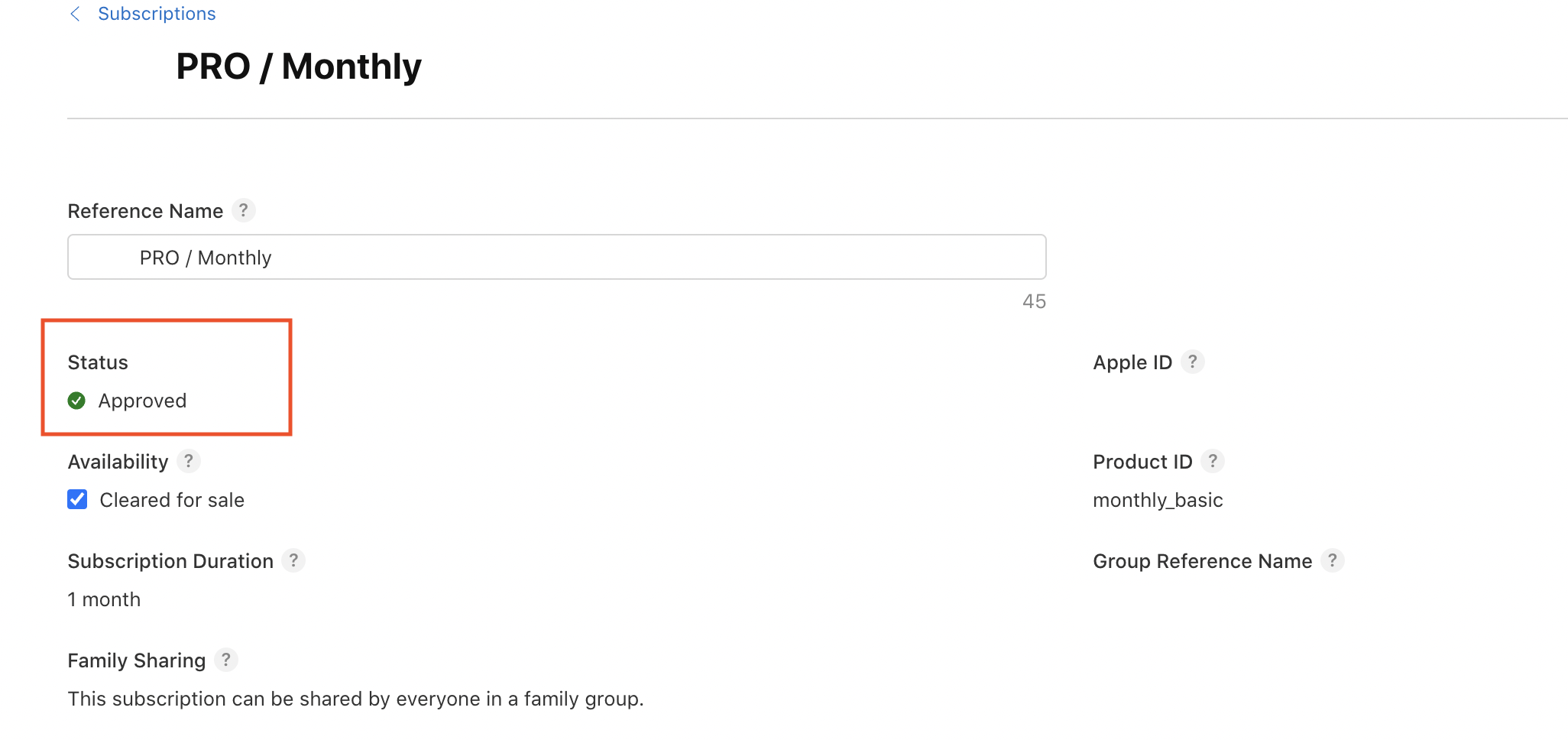The width and height of the screenshot is (1568, 740).
Task: Click the PRO / Monthly page heading
Action: click(299, 67)
